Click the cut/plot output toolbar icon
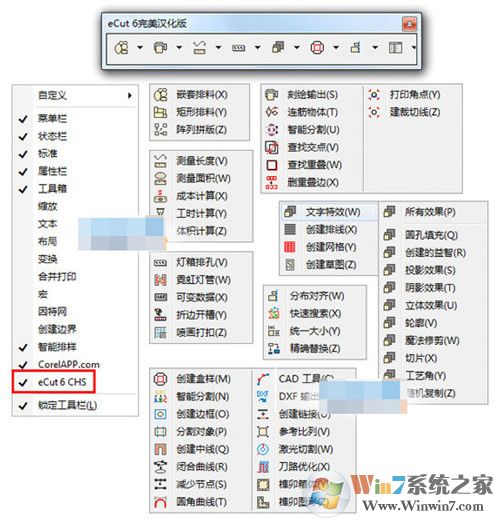The width and height of the screenshot is (500, 520). [x=160, y=48]
